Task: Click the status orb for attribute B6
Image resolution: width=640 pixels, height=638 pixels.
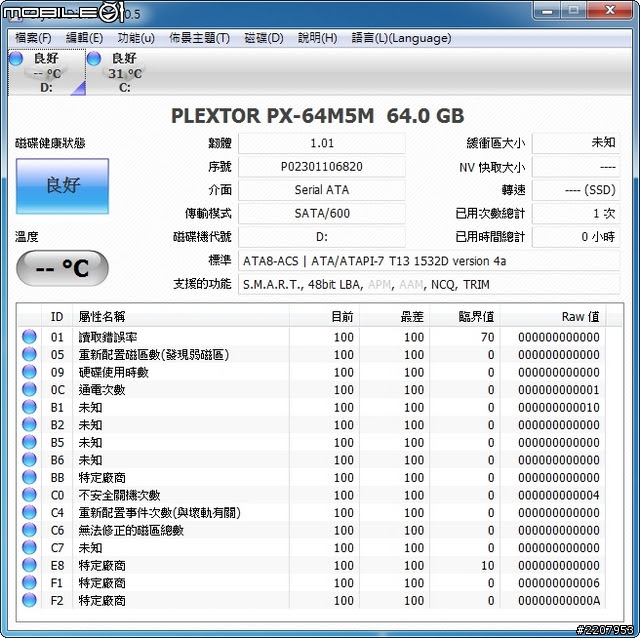Action: tap(29, 460)
